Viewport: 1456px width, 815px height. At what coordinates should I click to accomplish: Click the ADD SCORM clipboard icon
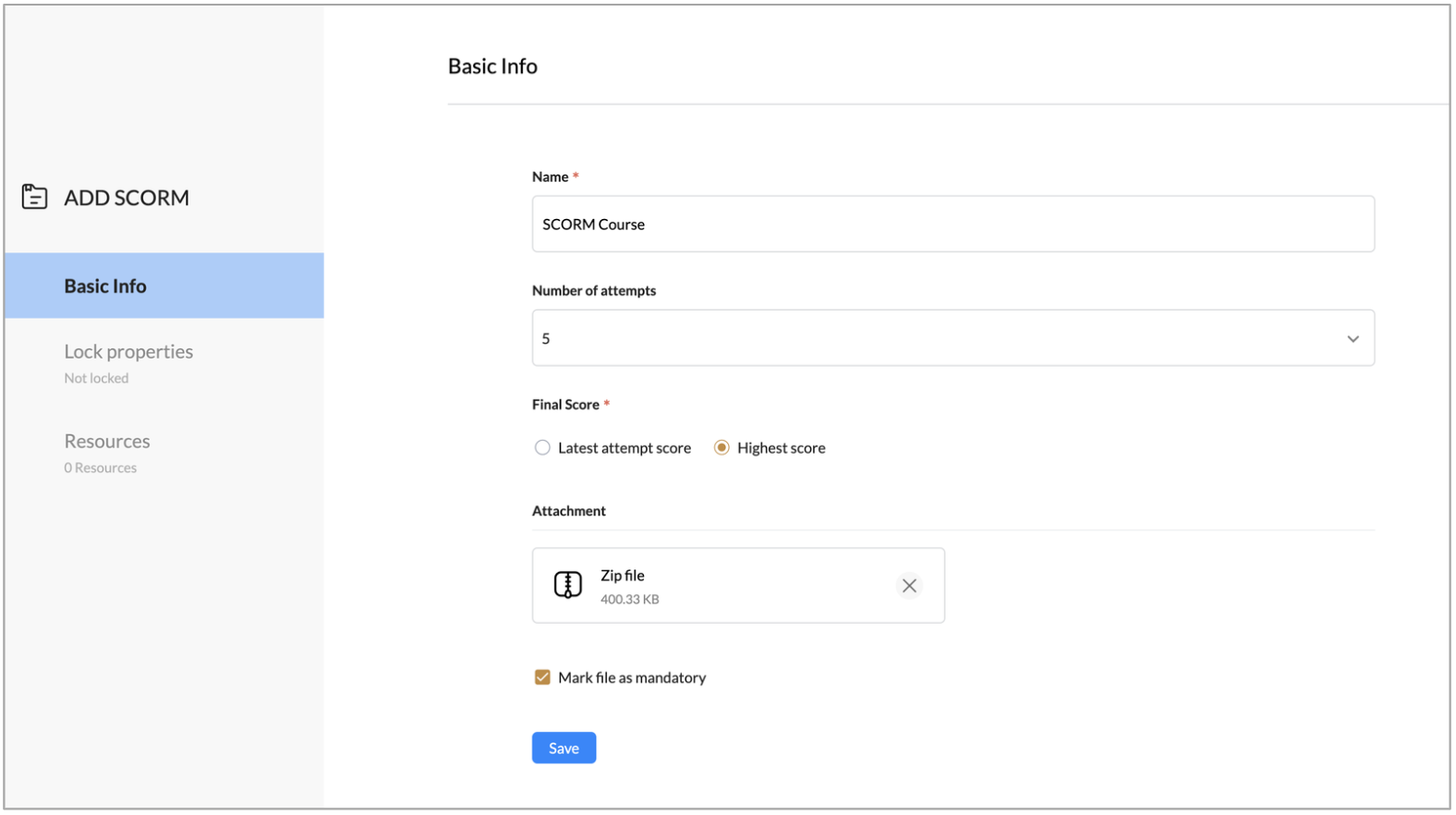[x=34, y=197]
